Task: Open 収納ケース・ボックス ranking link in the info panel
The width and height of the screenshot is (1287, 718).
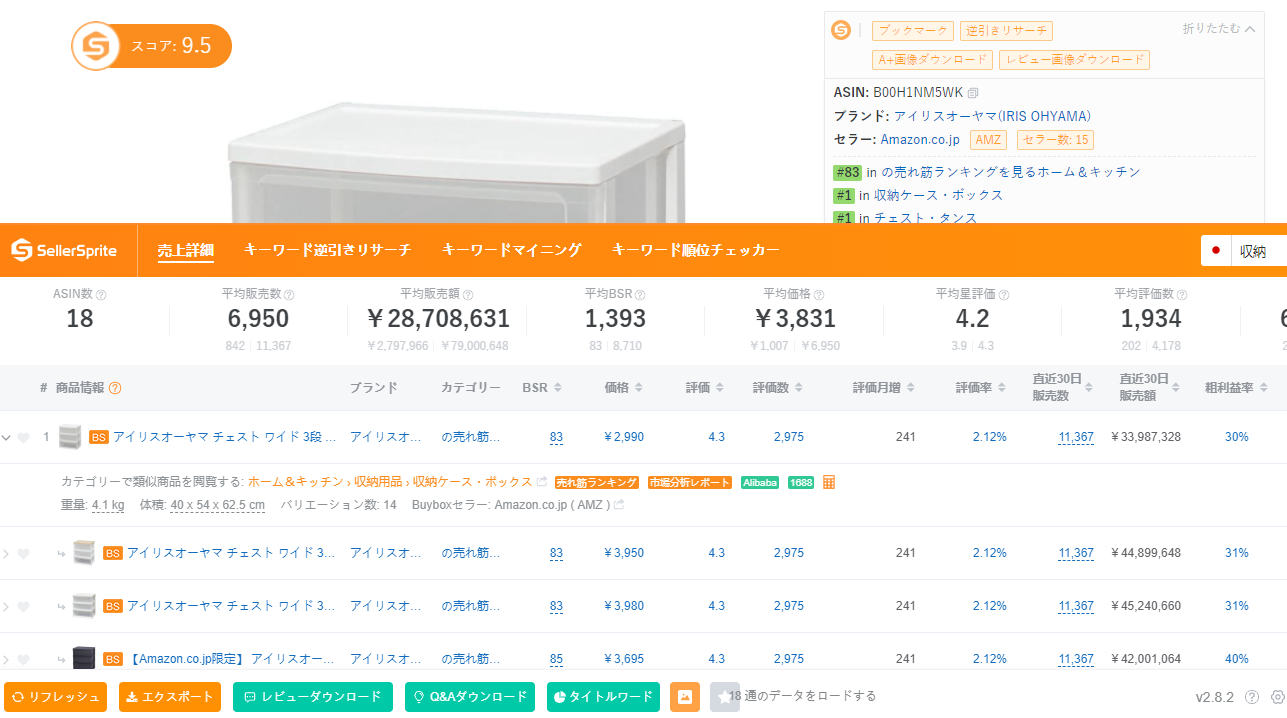Action: coord(938,195)
